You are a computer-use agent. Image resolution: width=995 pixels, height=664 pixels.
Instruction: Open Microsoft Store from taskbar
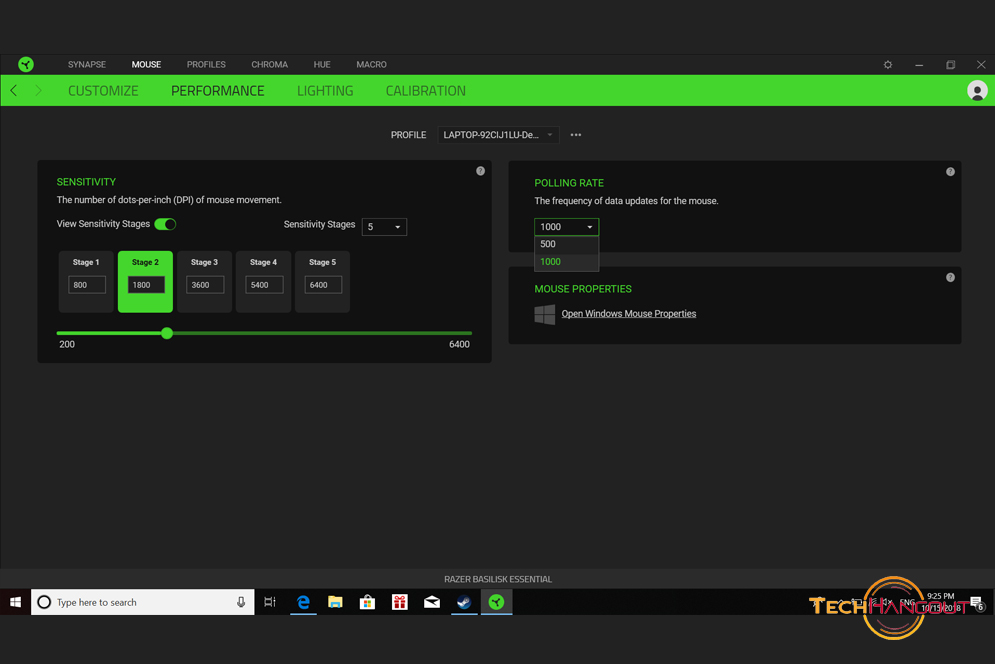coord(367,602)
